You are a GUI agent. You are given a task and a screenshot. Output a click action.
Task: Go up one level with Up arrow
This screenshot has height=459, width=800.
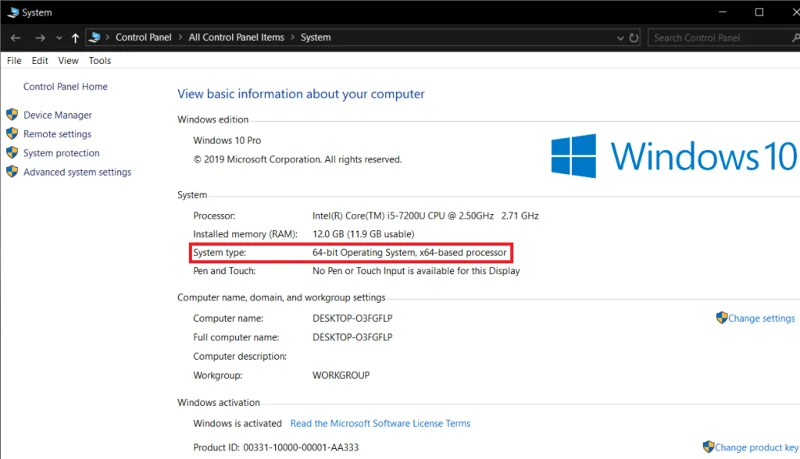click(76, 38)
